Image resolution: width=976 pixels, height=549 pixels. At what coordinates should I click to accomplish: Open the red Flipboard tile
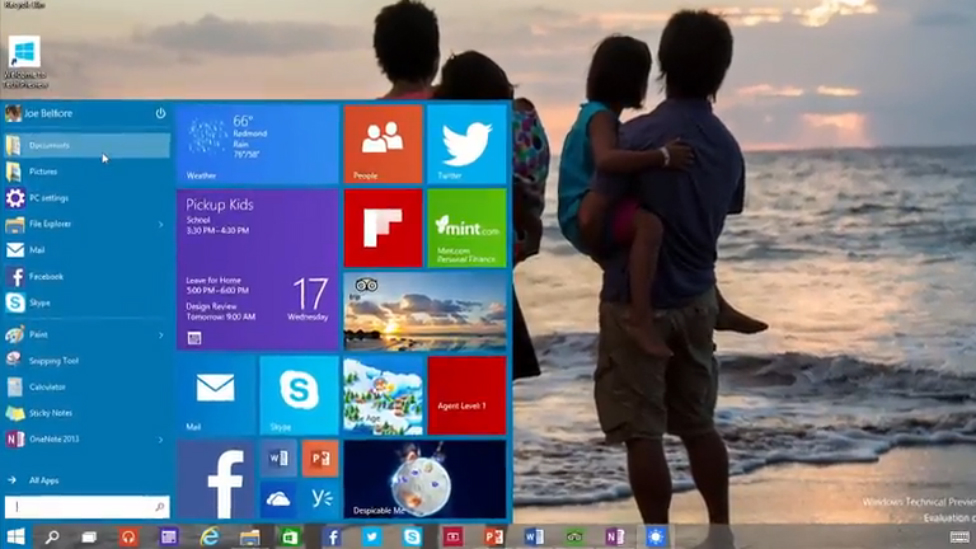click(383, 228)
